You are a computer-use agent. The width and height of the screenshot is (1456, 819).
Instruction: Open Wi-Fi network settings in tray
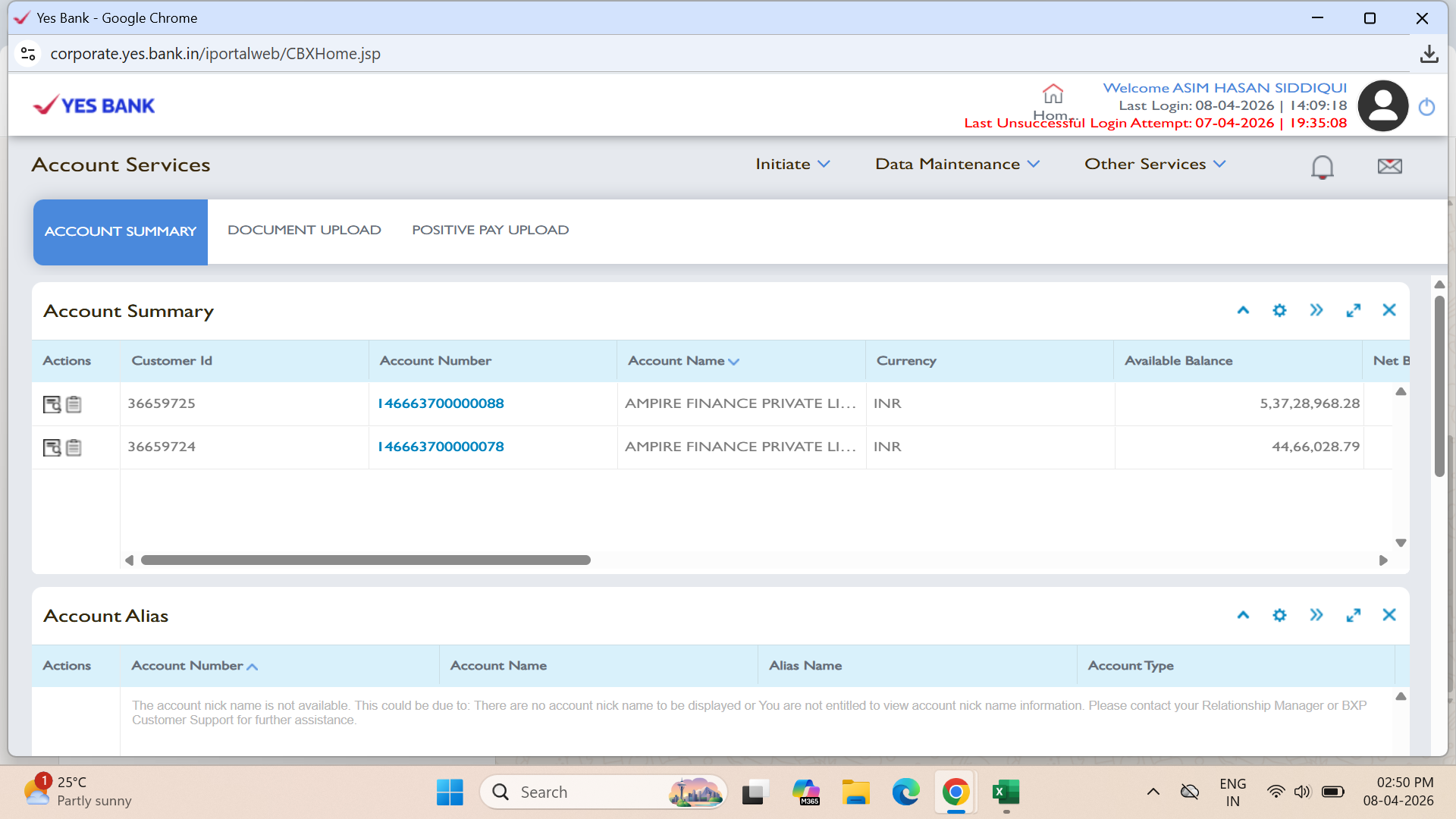pyautogui.click(x=1276, y=792)
